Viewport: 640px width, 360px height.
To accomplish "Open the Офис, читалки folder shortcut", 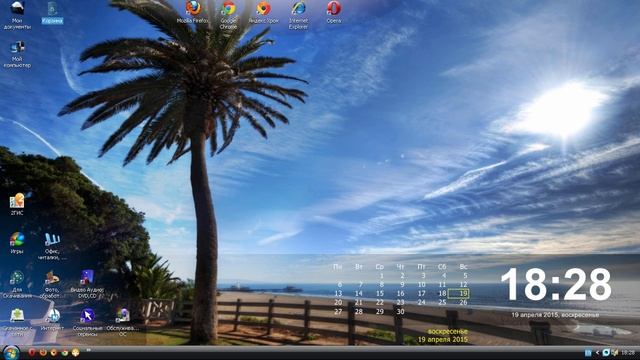I will [52, 246].
